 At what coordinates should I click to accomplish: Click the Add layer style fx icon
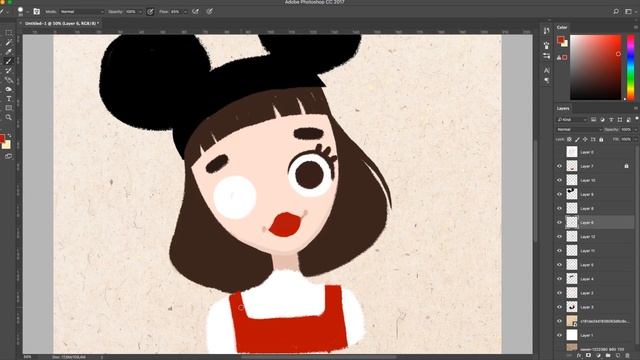click(x=579, y=356)
